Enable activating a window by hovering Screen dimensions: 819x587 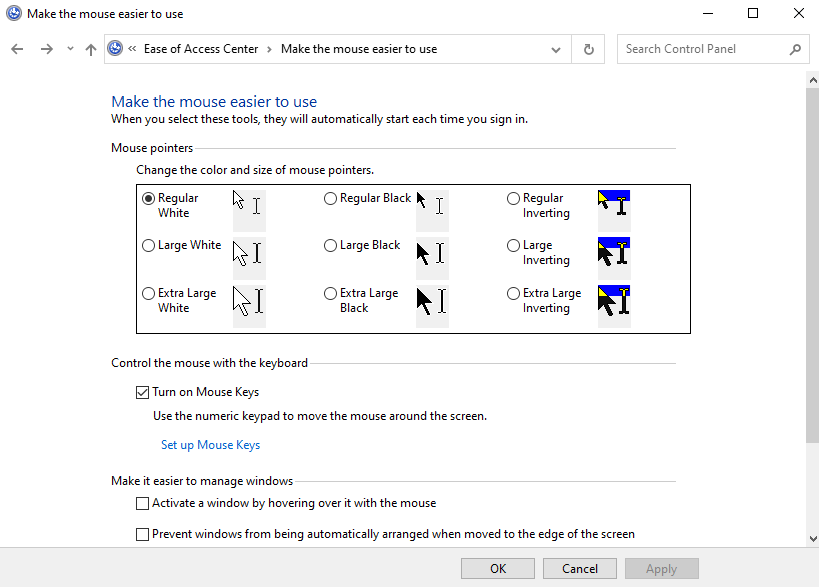pos(142,503)
